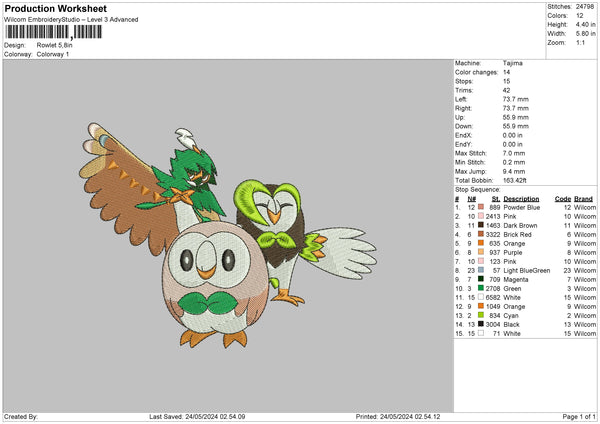
Task: Click the Up value 55.9 mm
Action: tap(515, 117)
